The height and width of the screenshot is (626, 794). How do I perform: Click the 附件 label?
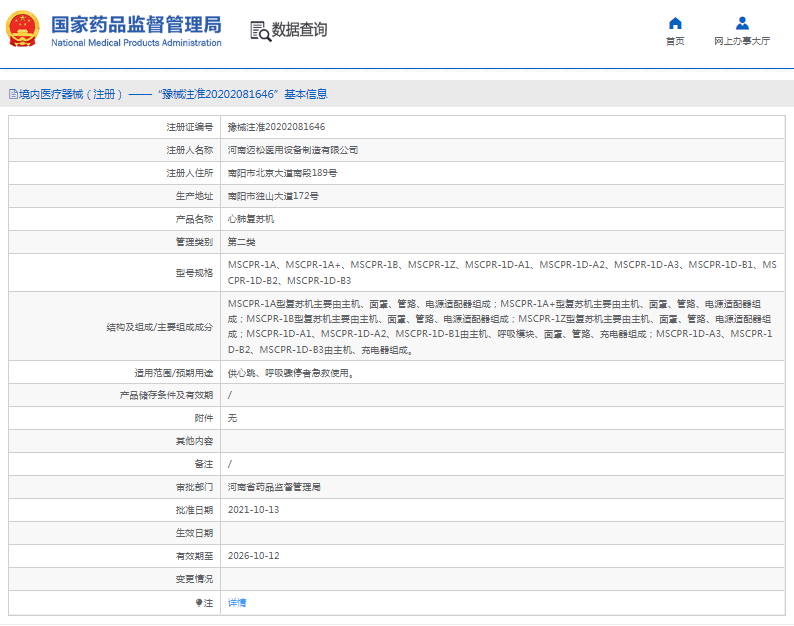click(204, 418)
